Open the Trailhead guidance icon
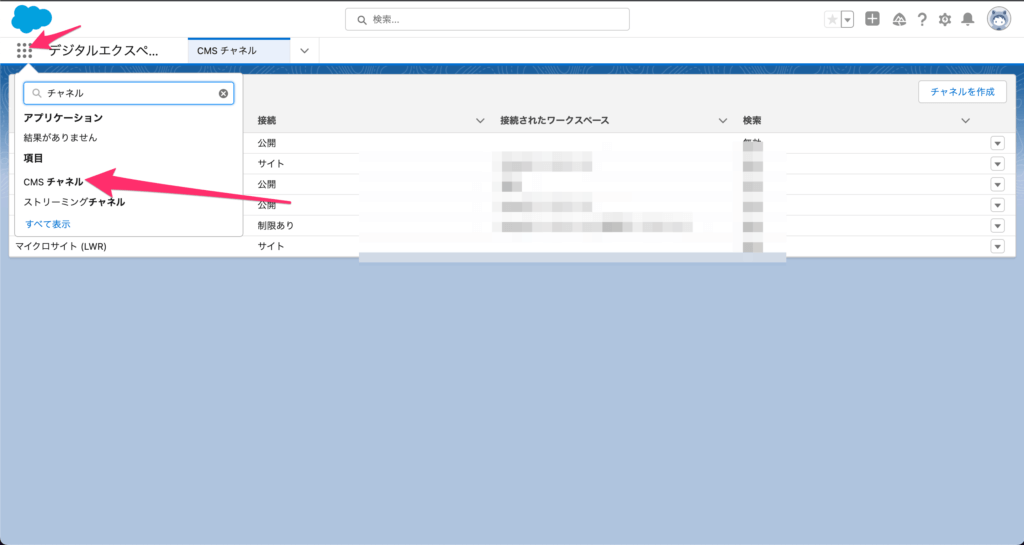Screen dimensions: 1024x545 899,20
